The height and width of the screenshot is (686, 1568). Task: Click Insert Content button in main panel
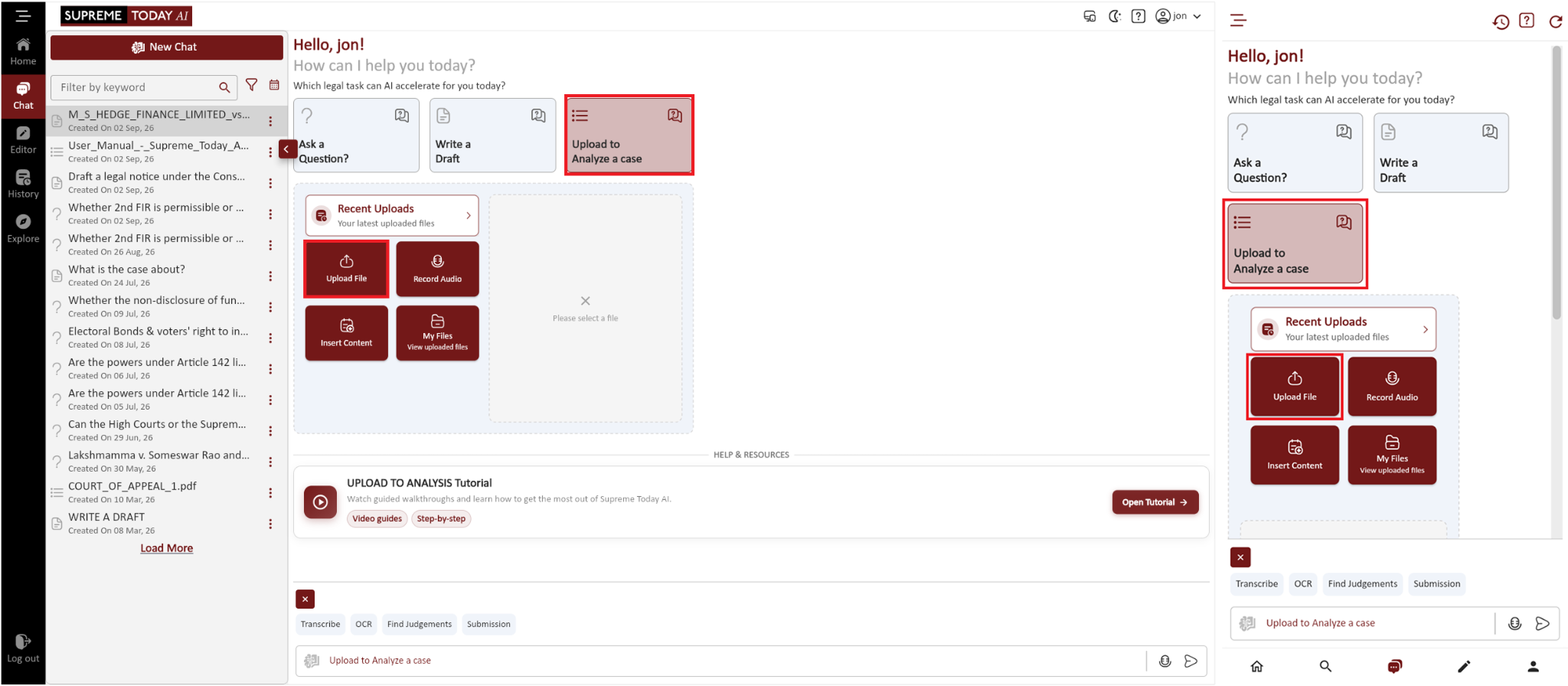[346, 333]
